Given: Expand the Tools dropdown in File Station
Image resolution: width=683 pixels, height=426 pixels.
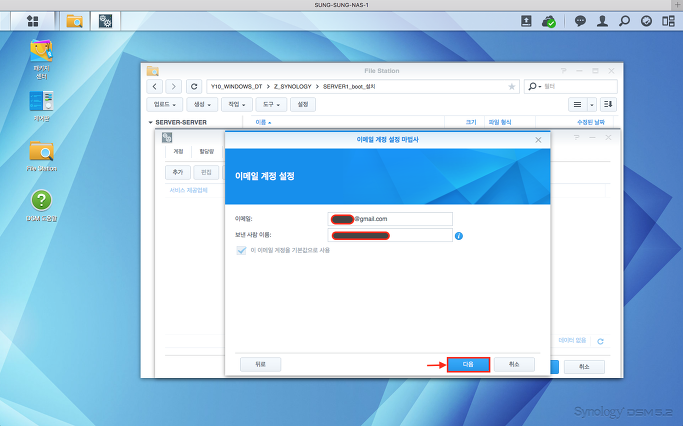Looking at the screenshot, I should (x=271, y=105).
